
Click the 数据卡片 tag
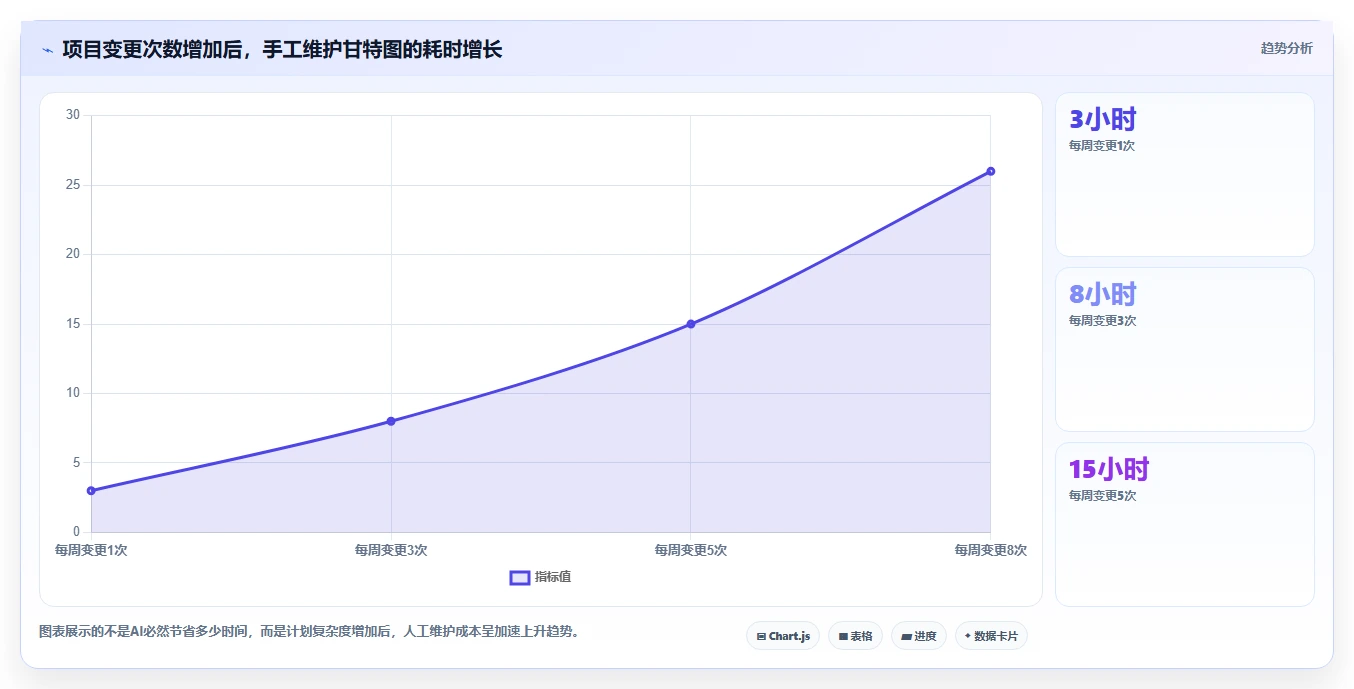click(x=991, y=636)
